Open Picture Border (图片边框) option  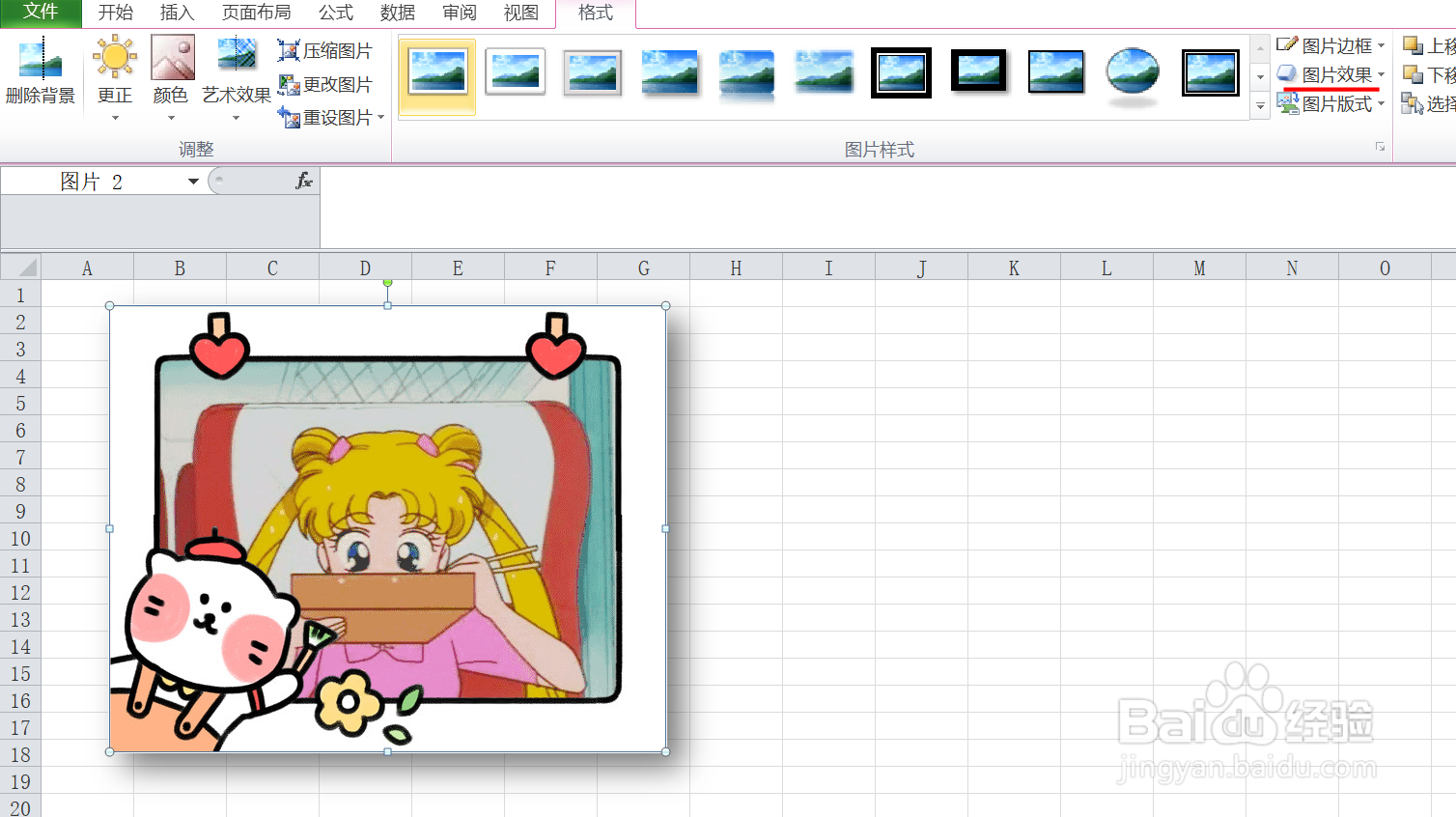tap(1325, 45)
